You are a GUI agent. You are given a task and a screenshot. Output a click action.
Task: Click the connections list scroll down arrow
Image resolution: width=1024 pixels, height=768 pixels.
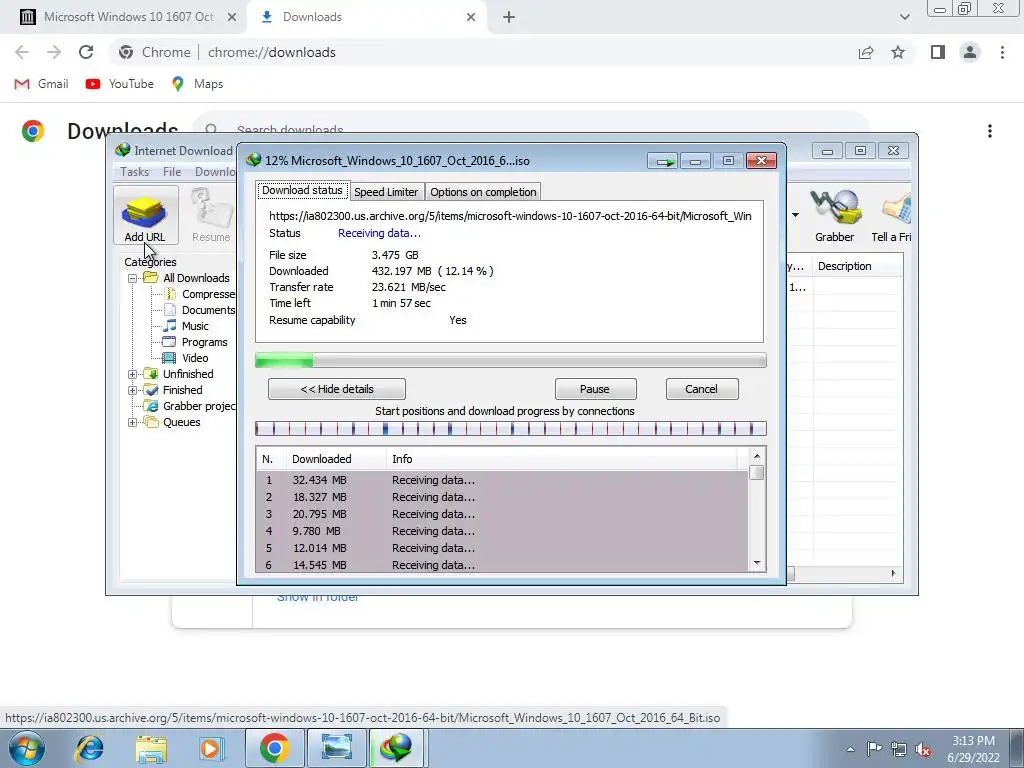click(x=757, y=563)
